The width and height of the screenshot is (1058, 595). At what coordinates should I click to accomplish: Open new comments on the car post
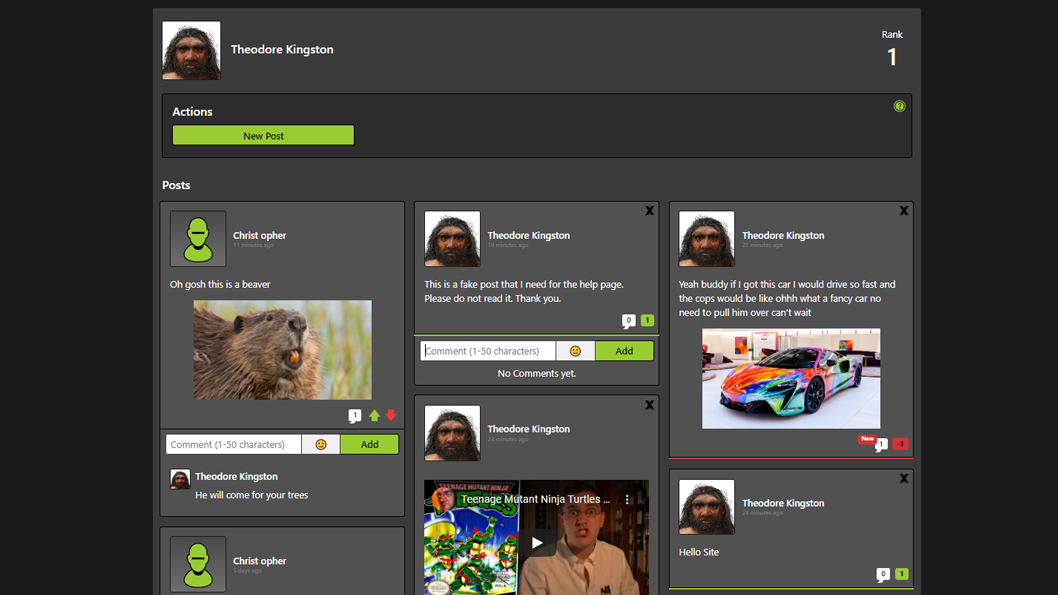[881, 444]
